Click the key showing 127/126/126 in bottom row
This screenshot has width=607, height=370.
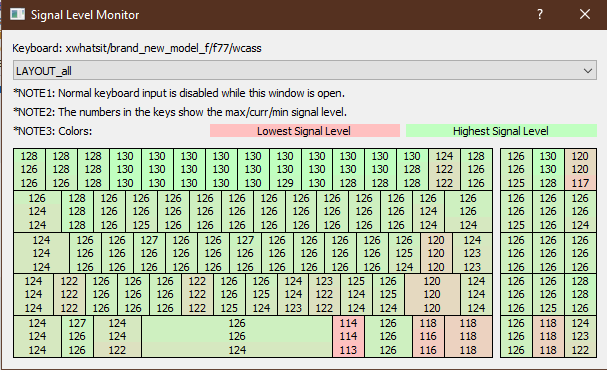coord(77,336)
